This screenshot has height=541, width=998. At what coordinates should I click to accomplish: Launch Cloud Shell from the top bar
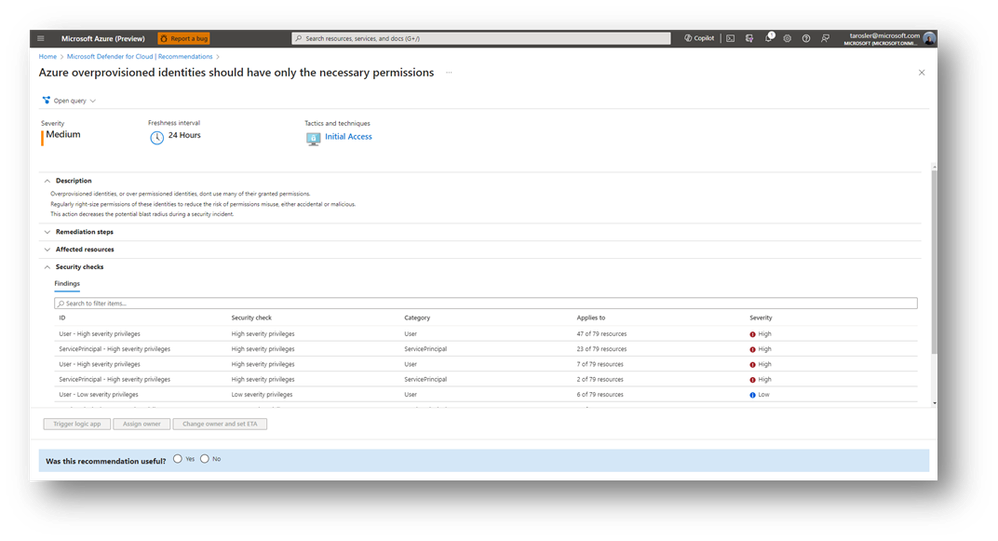coord(731,38)
